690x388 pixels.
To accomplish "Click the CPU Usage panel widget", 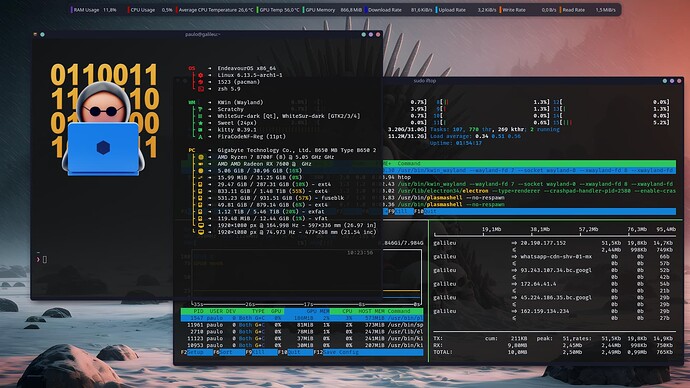I will (150, 10).
